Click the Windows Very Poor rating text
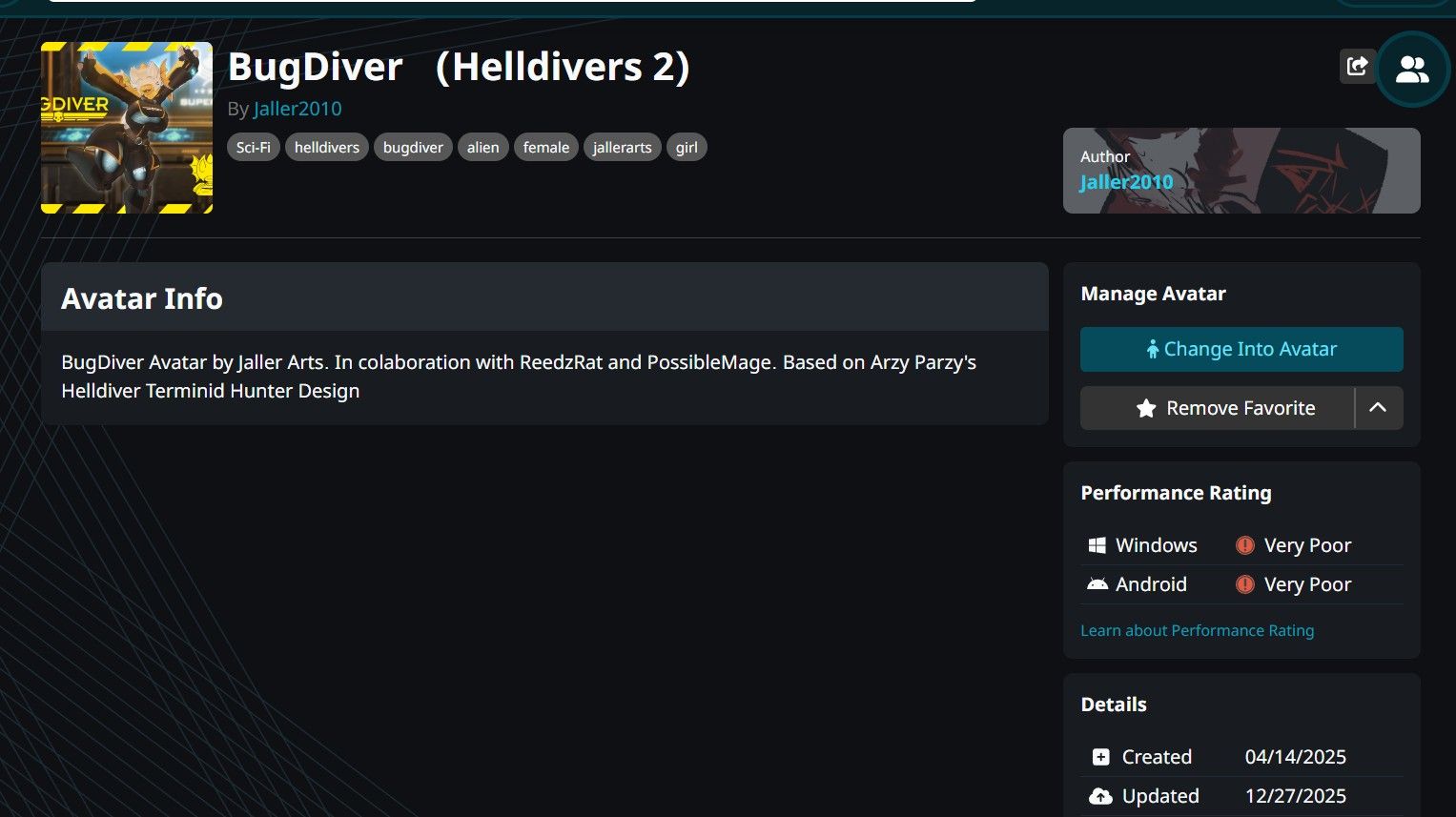Viewport: 1456px width, 817px height. pyautogui.click(x=1307, y=545)
